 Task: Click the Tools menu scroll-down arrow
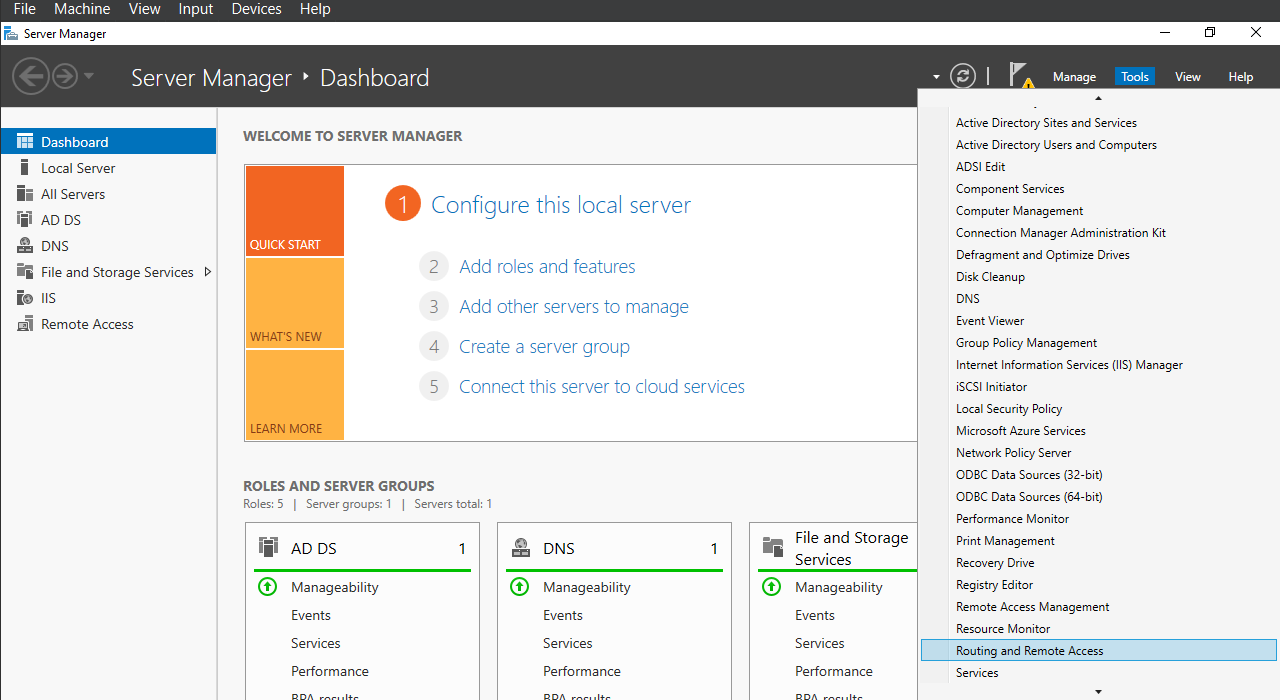point(1098,692)
